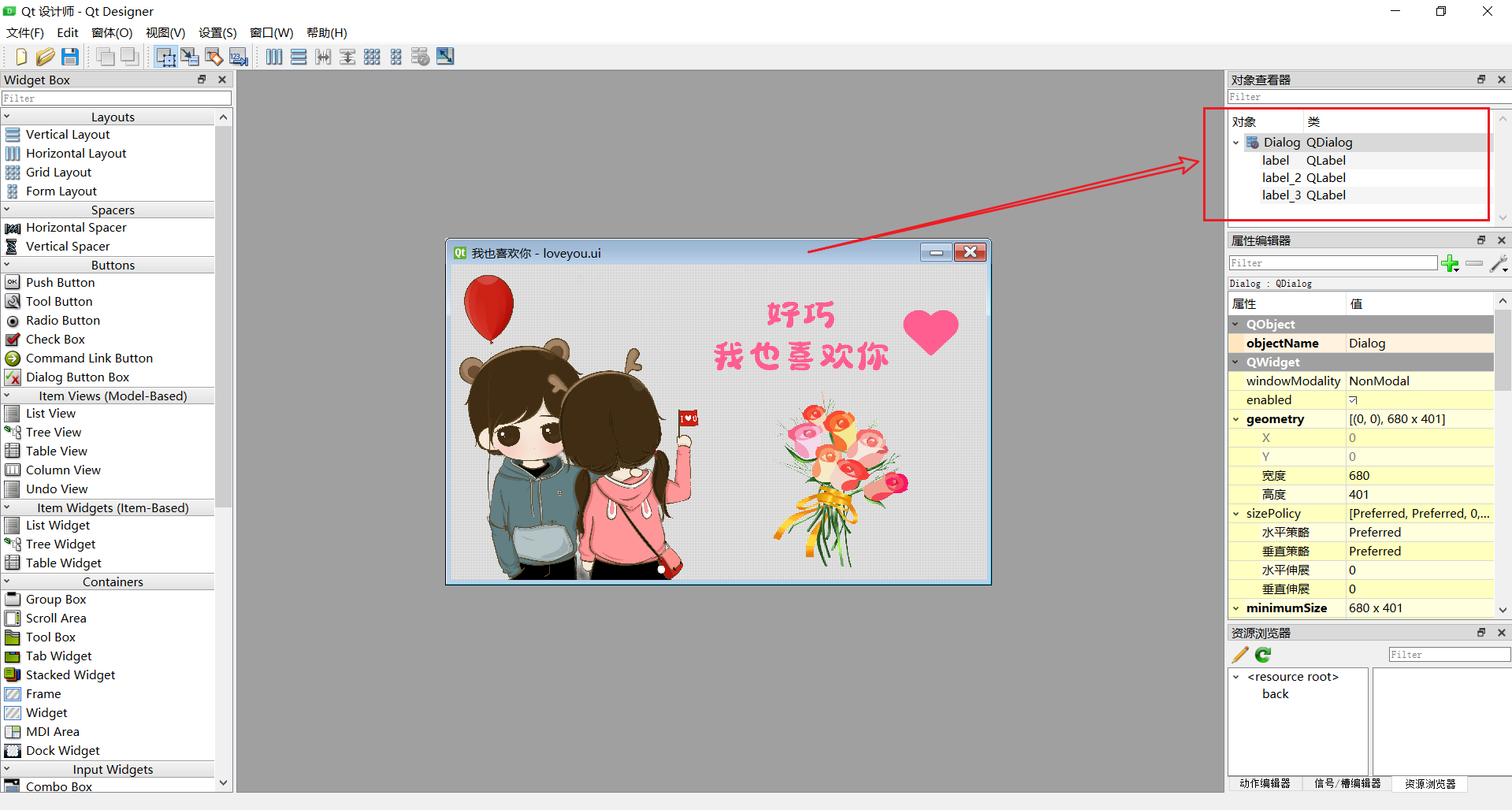The height and width of the screenshot is (810, 1512).
Task: Apply Lay Out Vertically in Splitter icon
Action: 347,57
